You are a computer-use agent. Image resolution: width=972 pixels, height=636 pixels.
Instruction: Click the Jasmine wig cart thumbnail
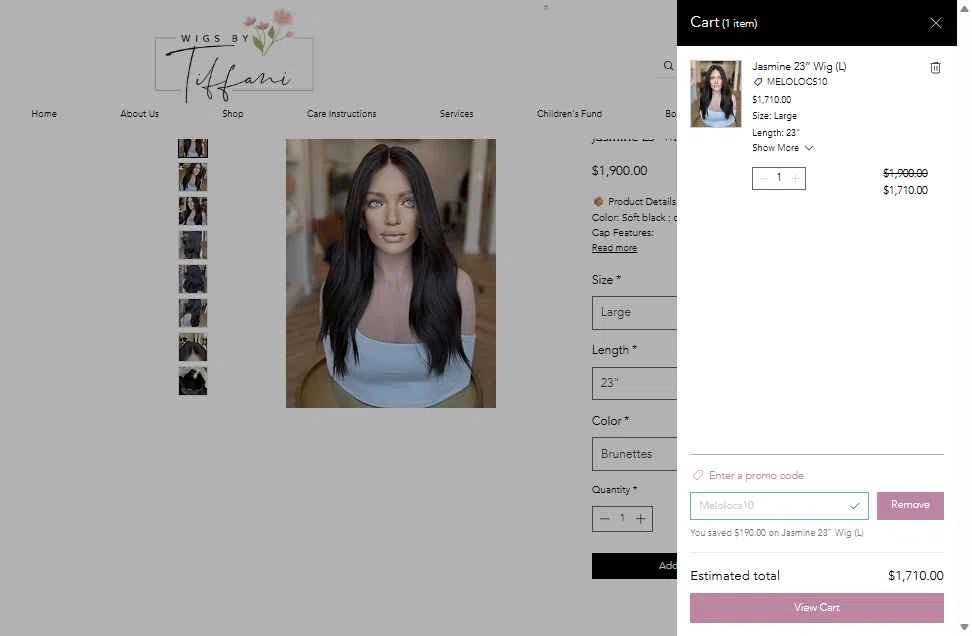click(715, 94)
